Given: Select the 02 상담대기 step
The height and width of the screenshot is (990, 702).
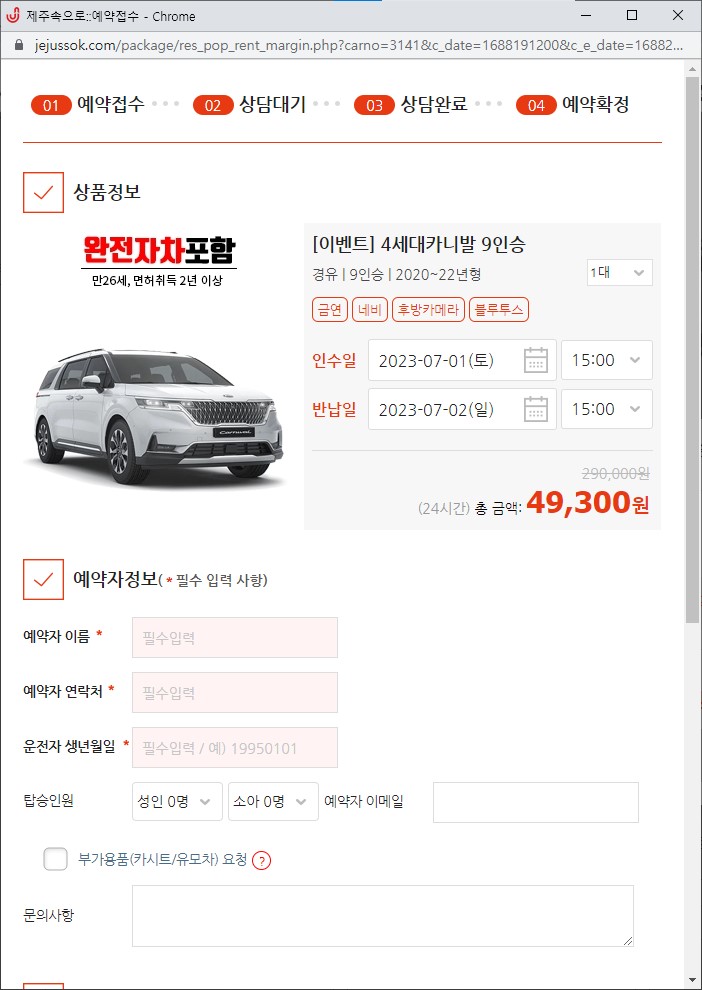Looking at the screenshot, I should click(250, 105).
